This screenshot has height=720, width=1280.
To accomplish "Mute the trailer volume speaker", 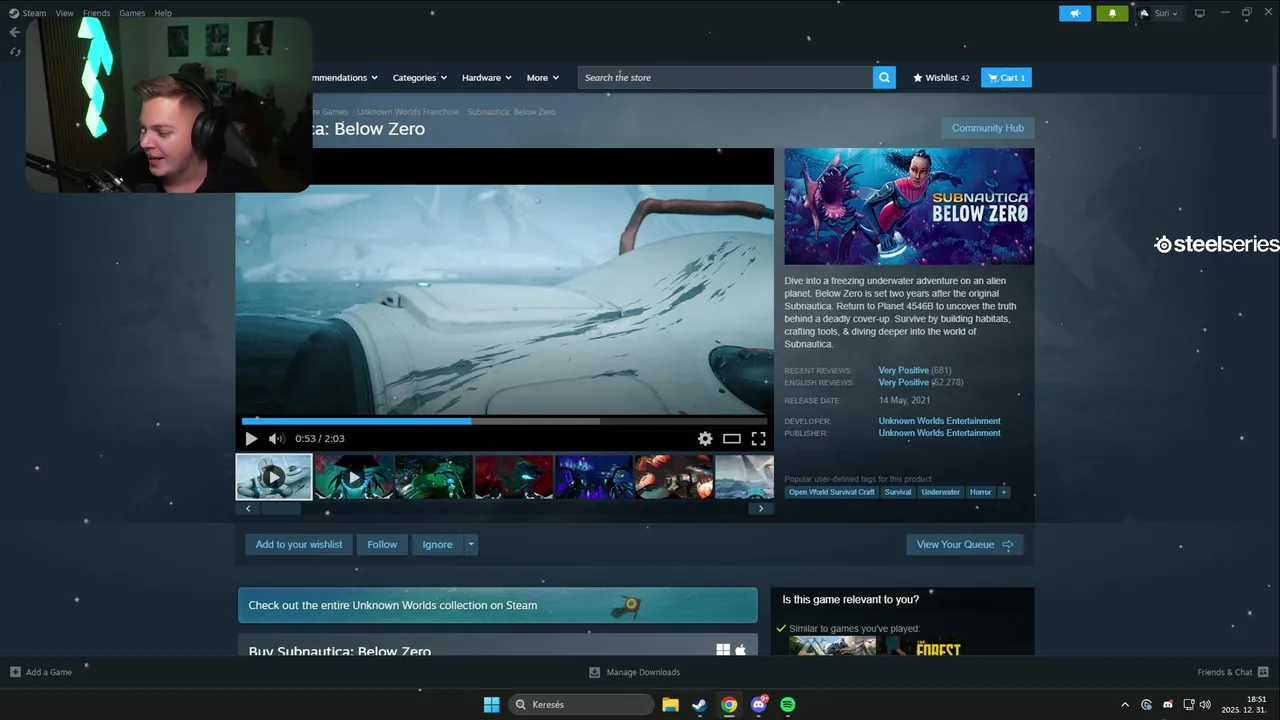I will 276,438.
